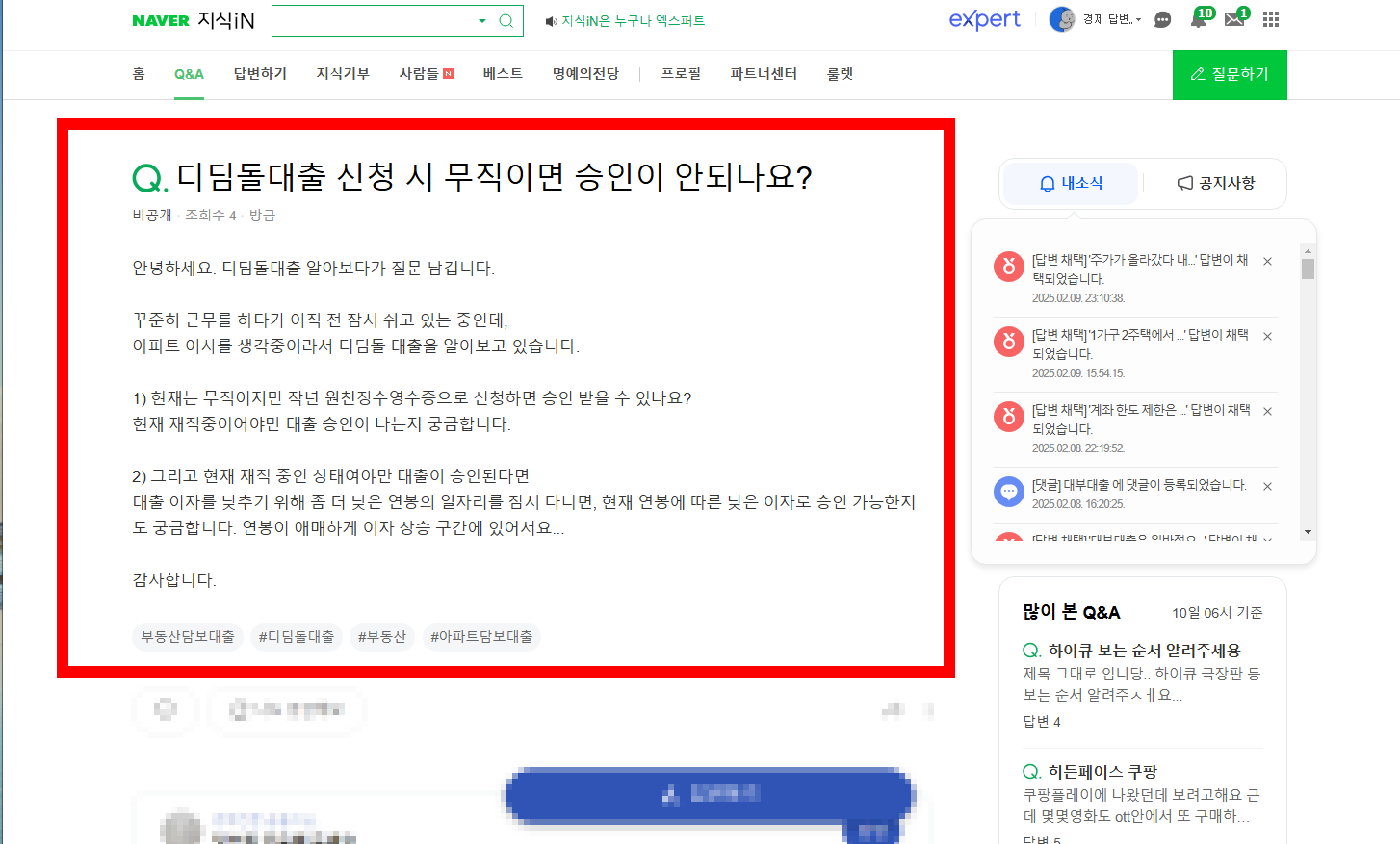Click the '많이 본 Q&A' heading
The image size is (1400, 844).
point(1071,612)
